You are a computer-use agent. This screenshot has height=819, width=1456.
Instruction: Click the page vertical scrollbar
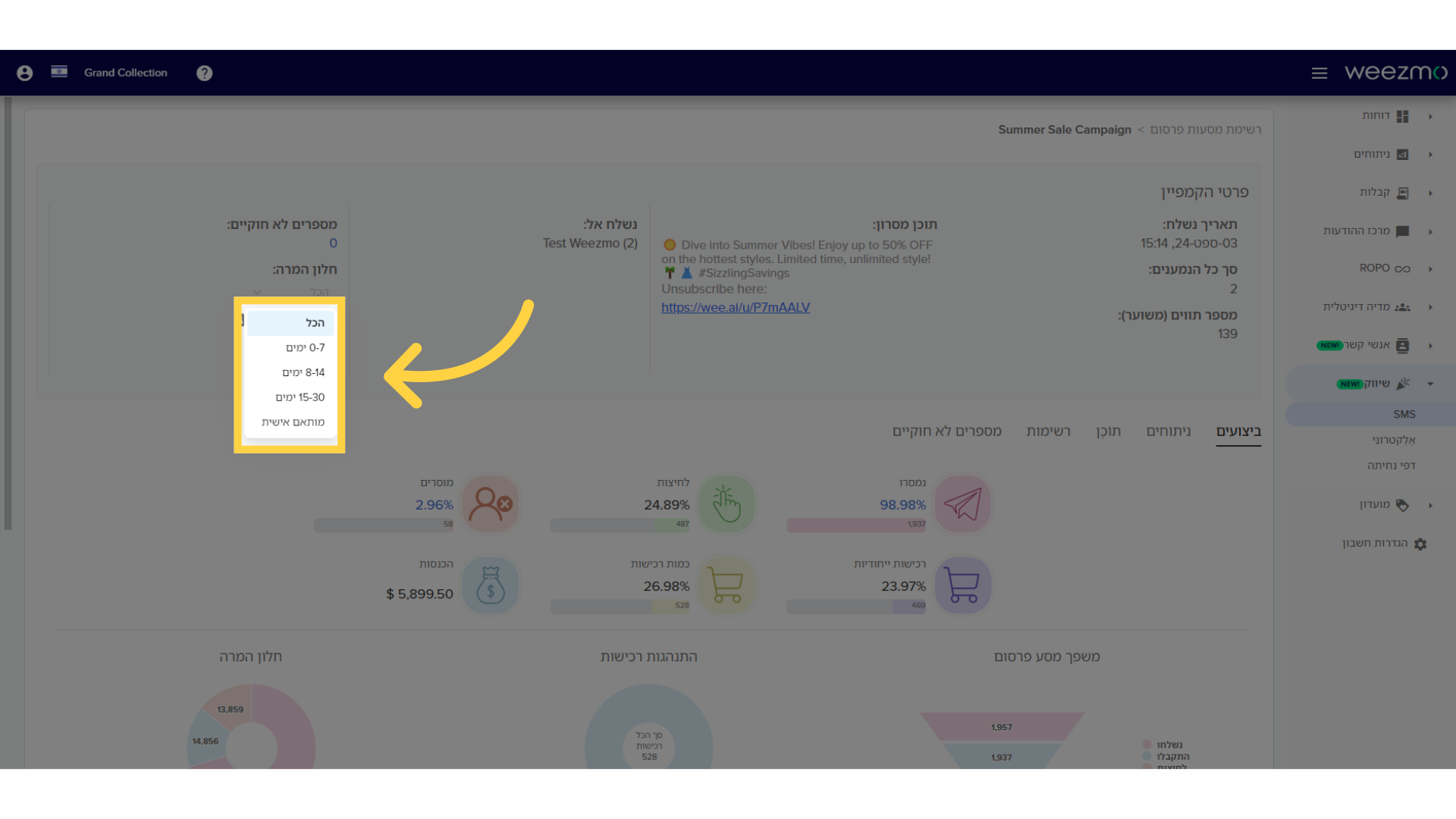click(8, 313)
